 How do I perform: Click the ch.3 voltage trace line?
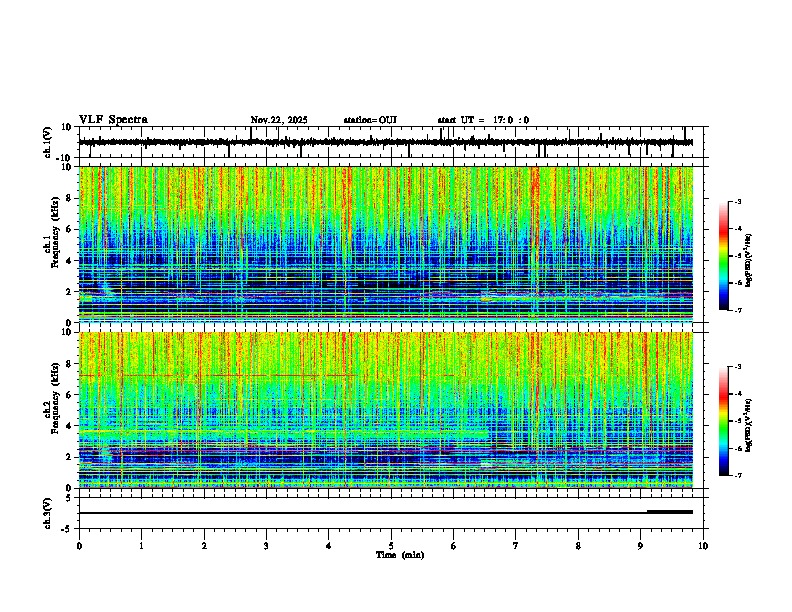point(386,513)
